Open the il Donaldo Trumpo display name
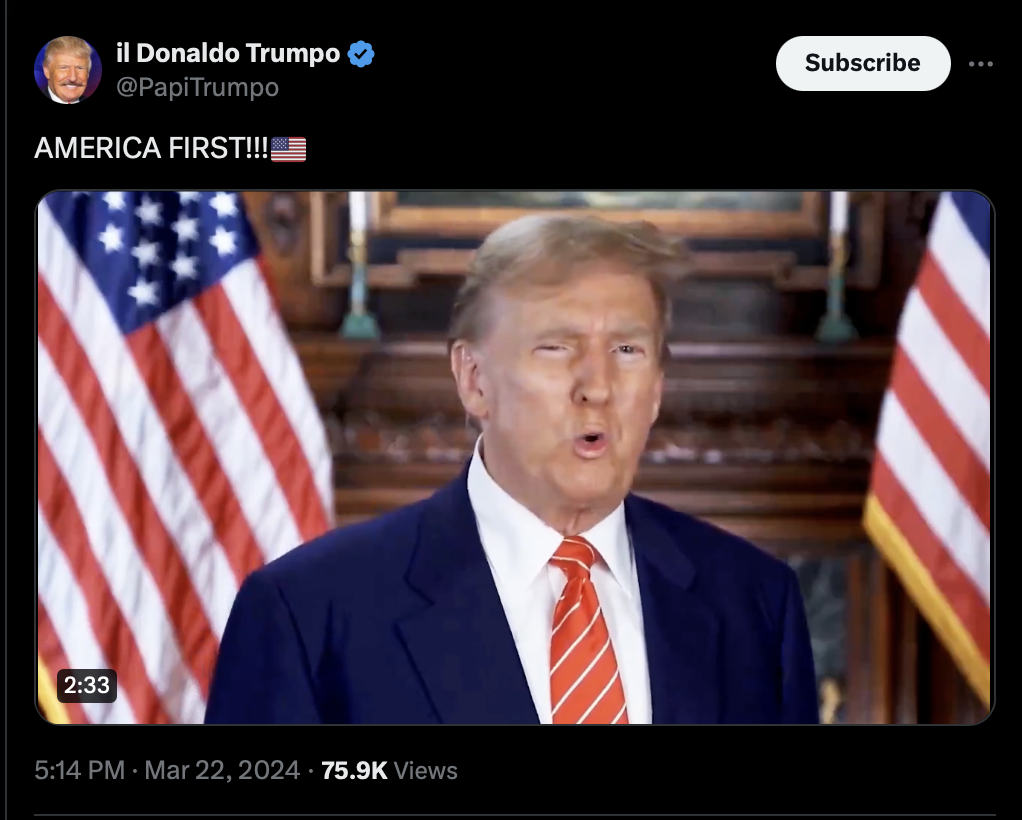Image resolution: width=1022 pixels, height=820 pixels. click(x=228, y=53)
